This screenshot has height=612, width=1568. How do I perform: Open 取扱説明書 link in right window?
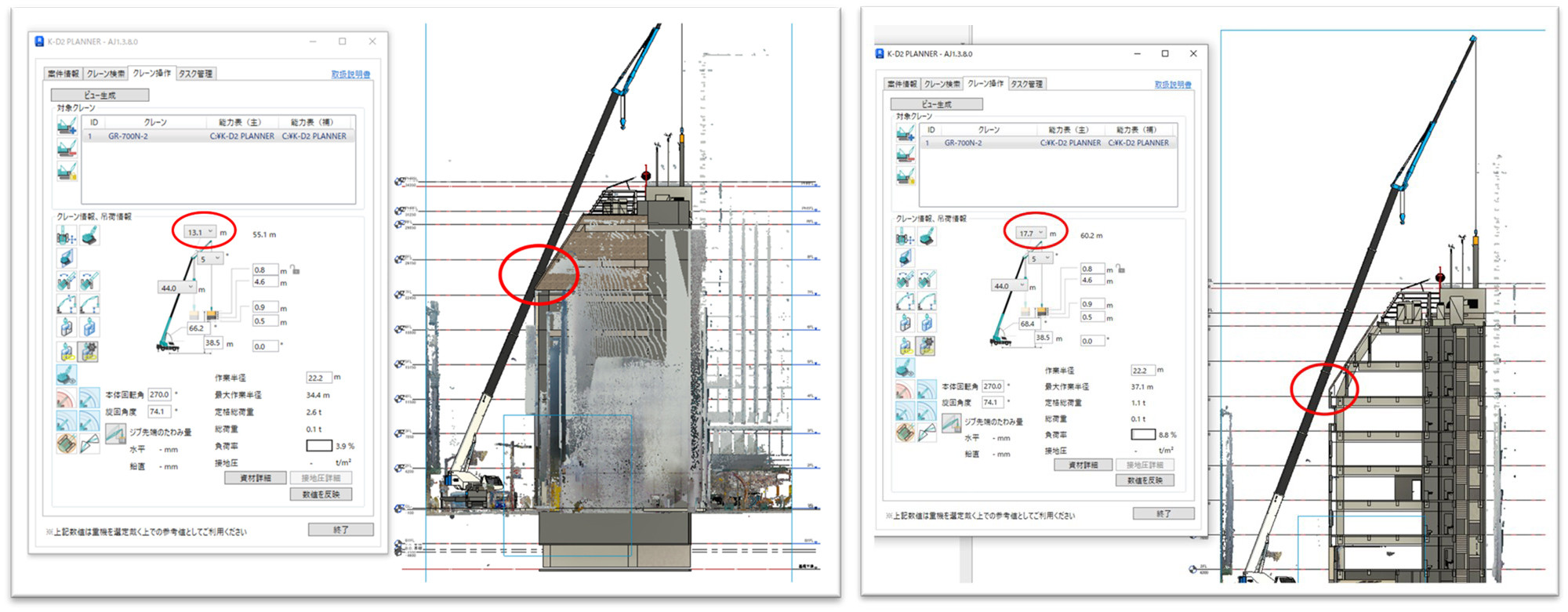[x=1172, y=85]
